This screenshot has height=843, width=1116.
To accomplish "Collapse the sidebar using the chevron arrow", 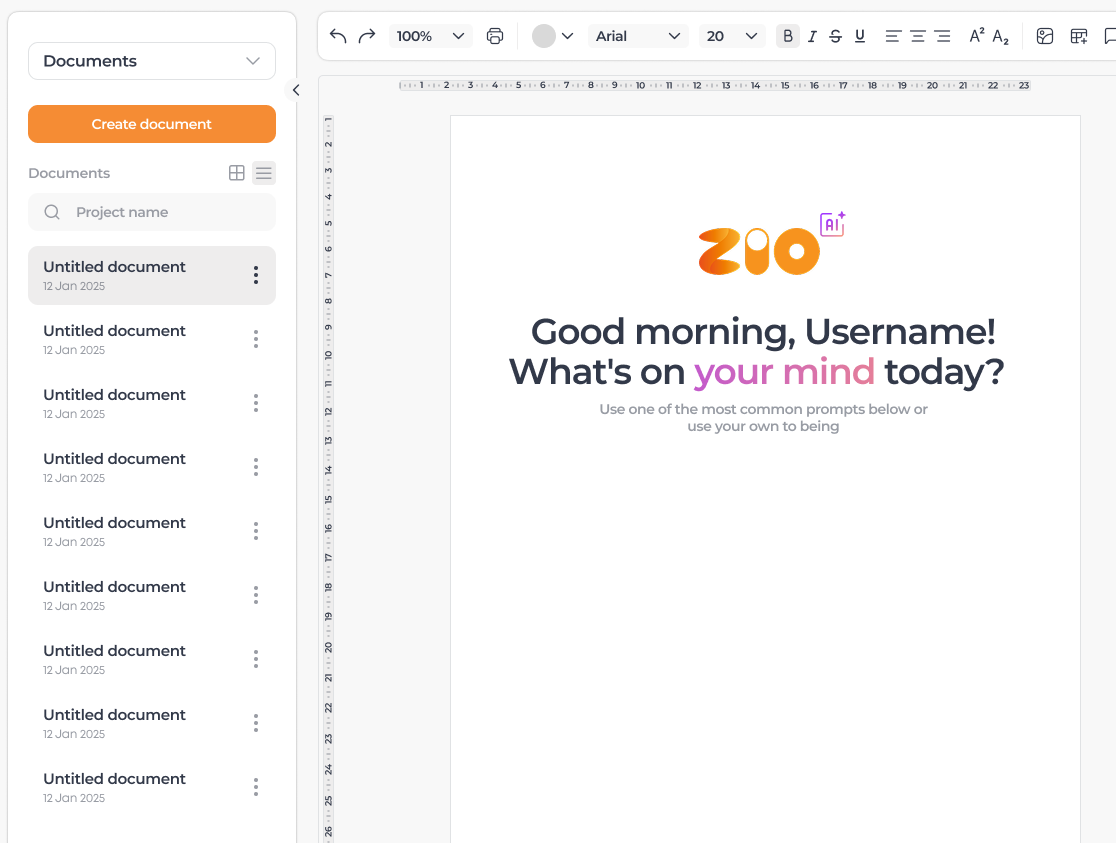I will (295, 90).
